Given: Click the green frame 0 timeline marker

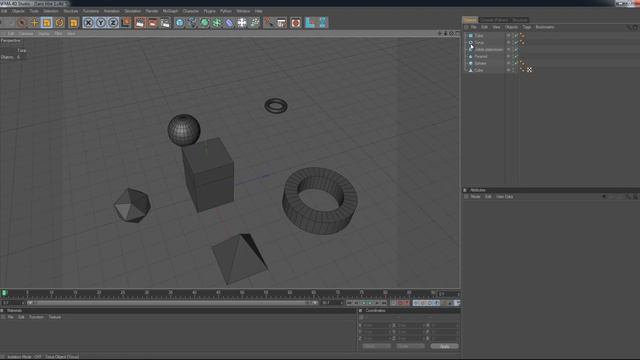Looking at the screenshot, I should (4, 293).
